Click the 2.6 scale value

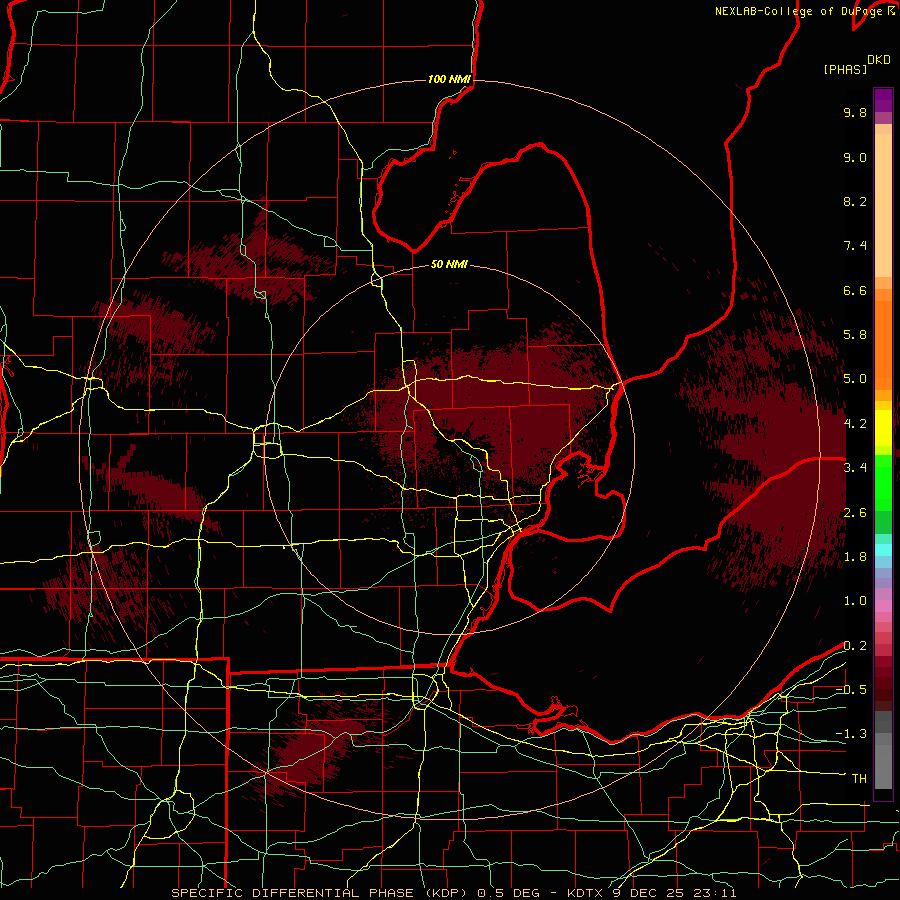click(855, 513)
